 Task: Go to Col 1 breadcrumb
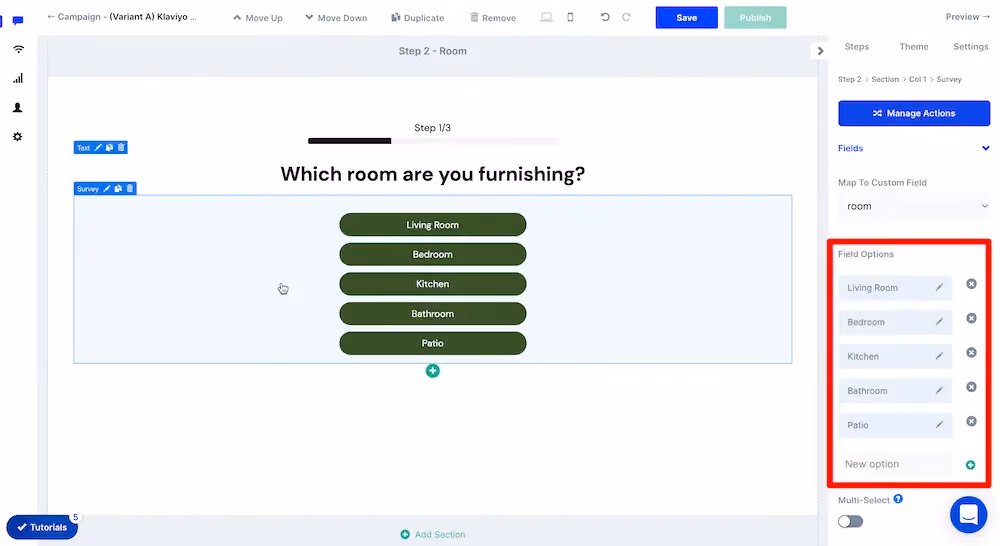click(x=917, y=79)
